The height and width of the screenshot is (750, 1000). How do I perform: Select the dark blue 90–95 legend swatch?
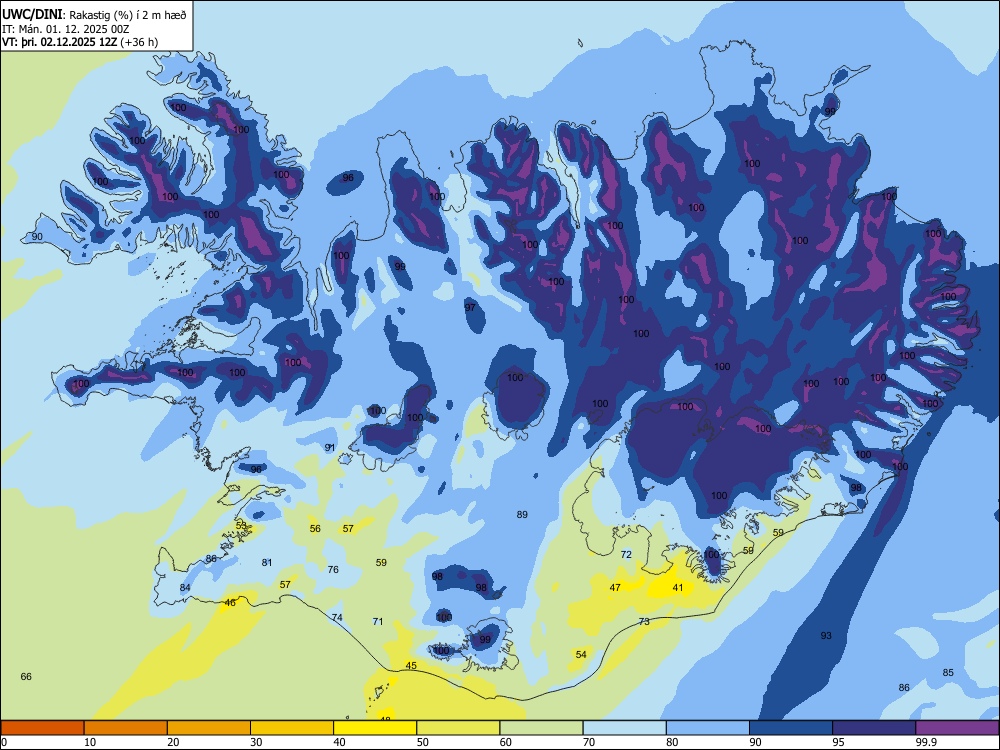(791, 728)
